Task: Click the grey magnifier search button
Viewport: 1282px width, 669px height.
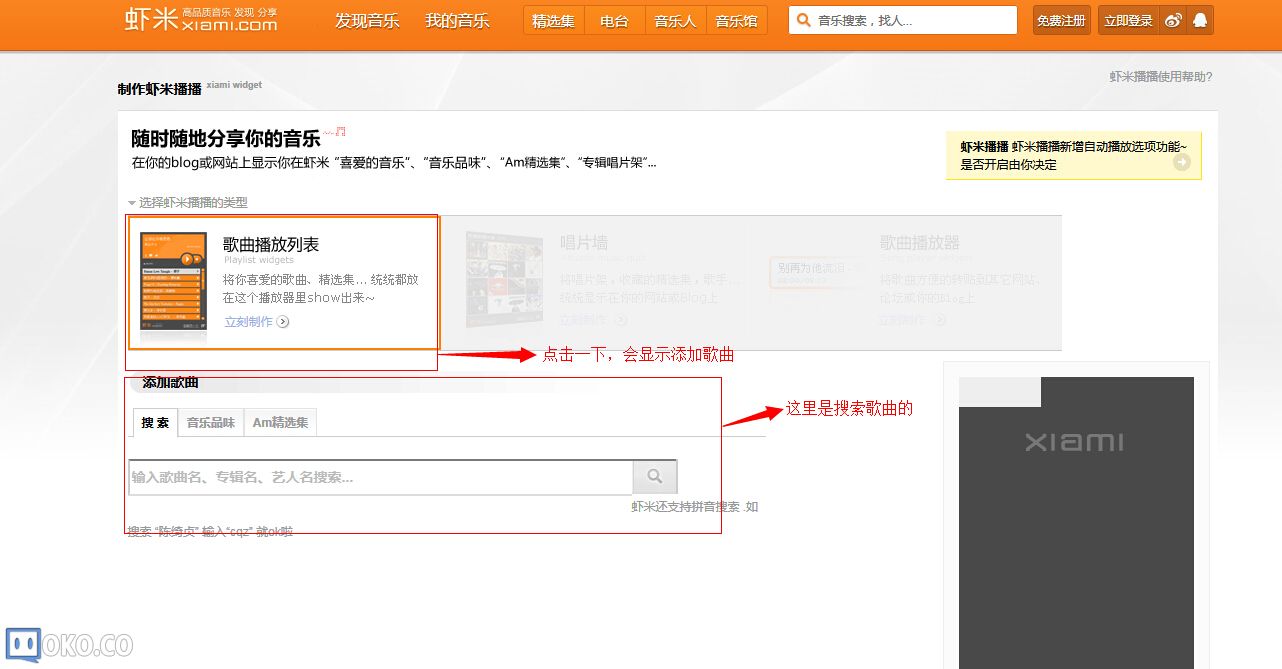Action: [x=655, y=477]
